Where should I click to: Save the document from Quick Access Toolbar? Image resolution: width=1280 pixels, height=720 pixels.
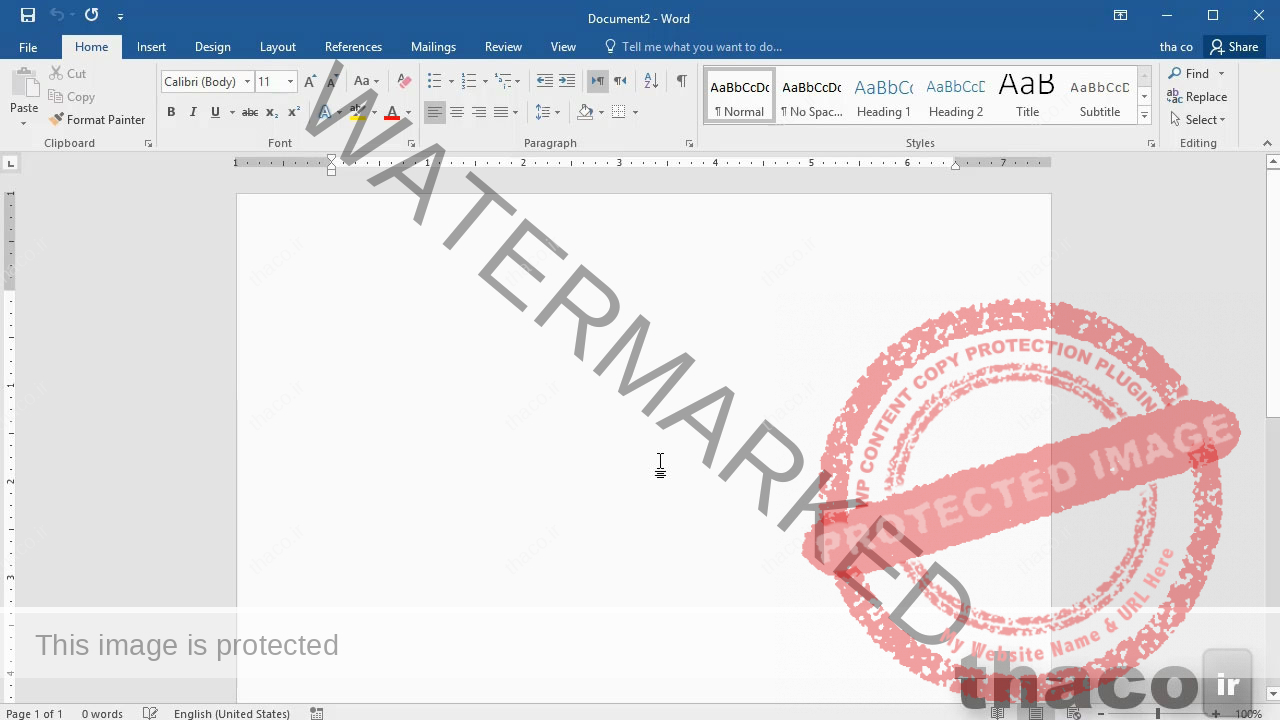(x=28, y=15)
